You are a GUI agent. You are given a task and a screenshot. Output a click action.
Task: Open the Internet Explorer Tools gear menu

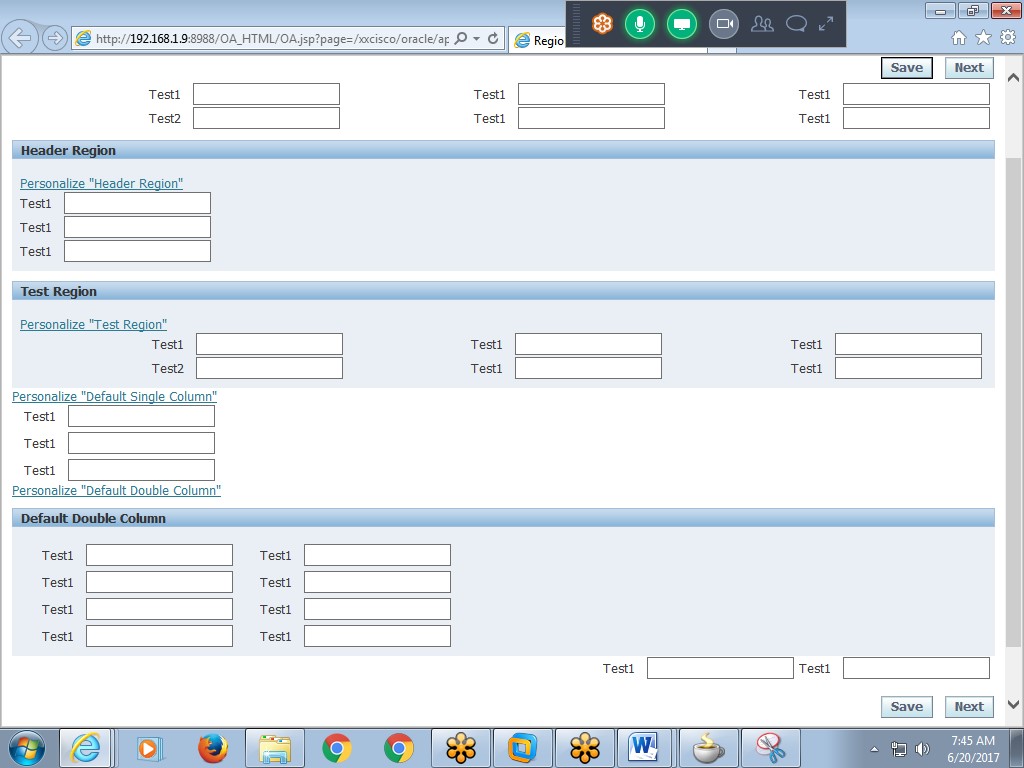(x=1008, y=37)
